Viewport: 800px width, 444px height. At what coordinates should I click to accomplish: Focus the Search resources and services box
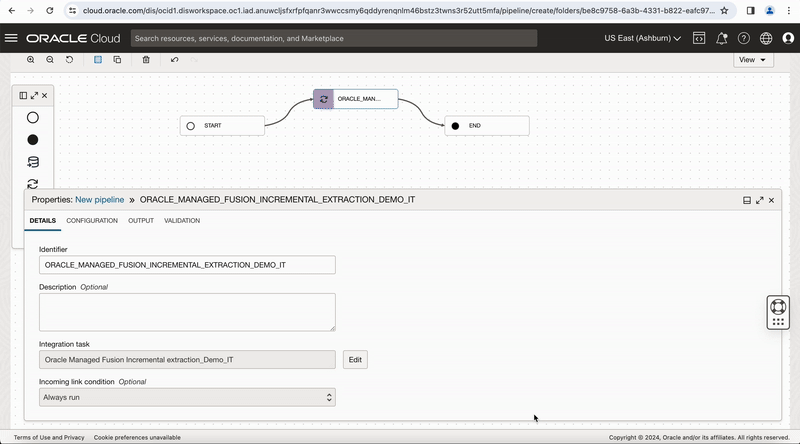(x=334, y=38)
